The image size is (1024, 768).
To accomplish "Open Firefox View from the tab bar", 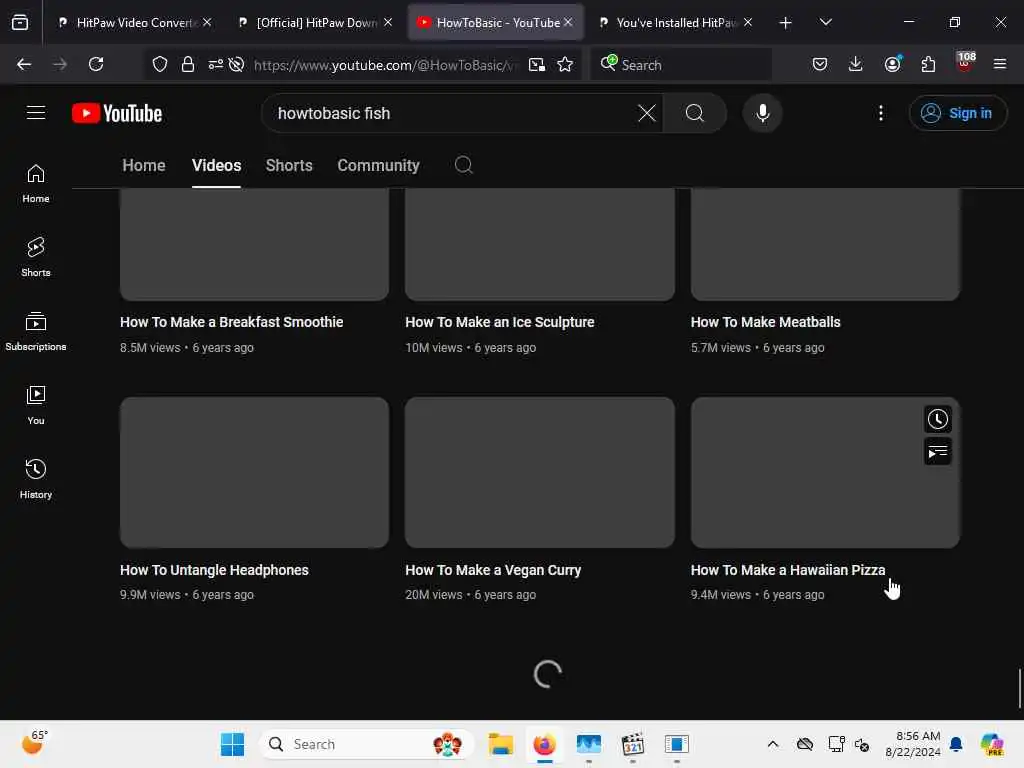I will [20, 22].
